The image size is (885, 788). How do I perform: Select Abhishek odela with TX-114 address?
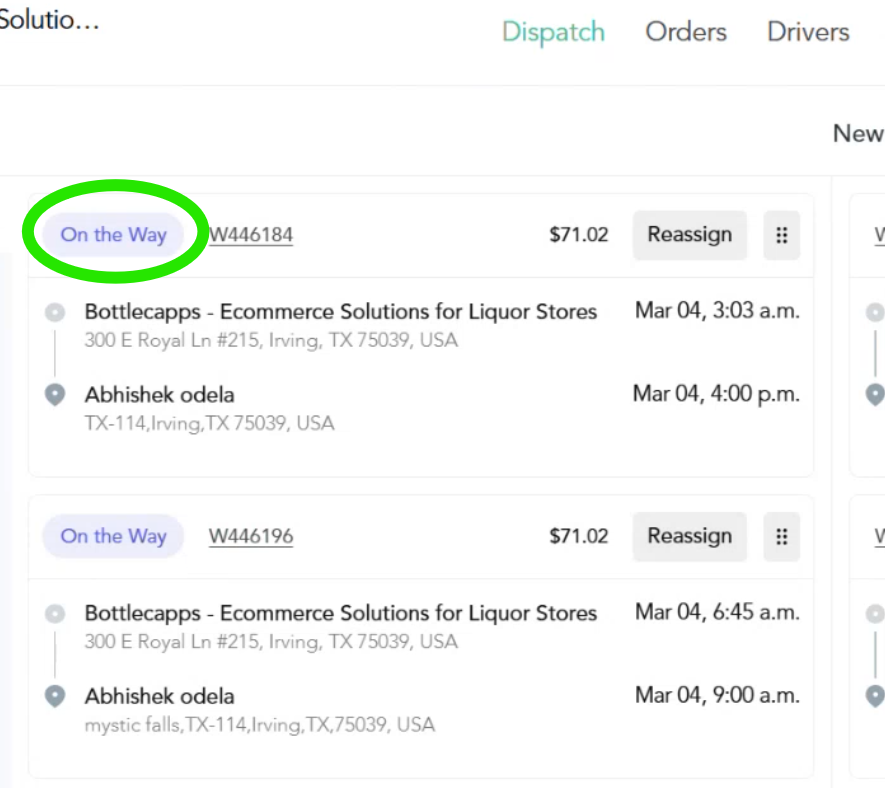point(159,395)
